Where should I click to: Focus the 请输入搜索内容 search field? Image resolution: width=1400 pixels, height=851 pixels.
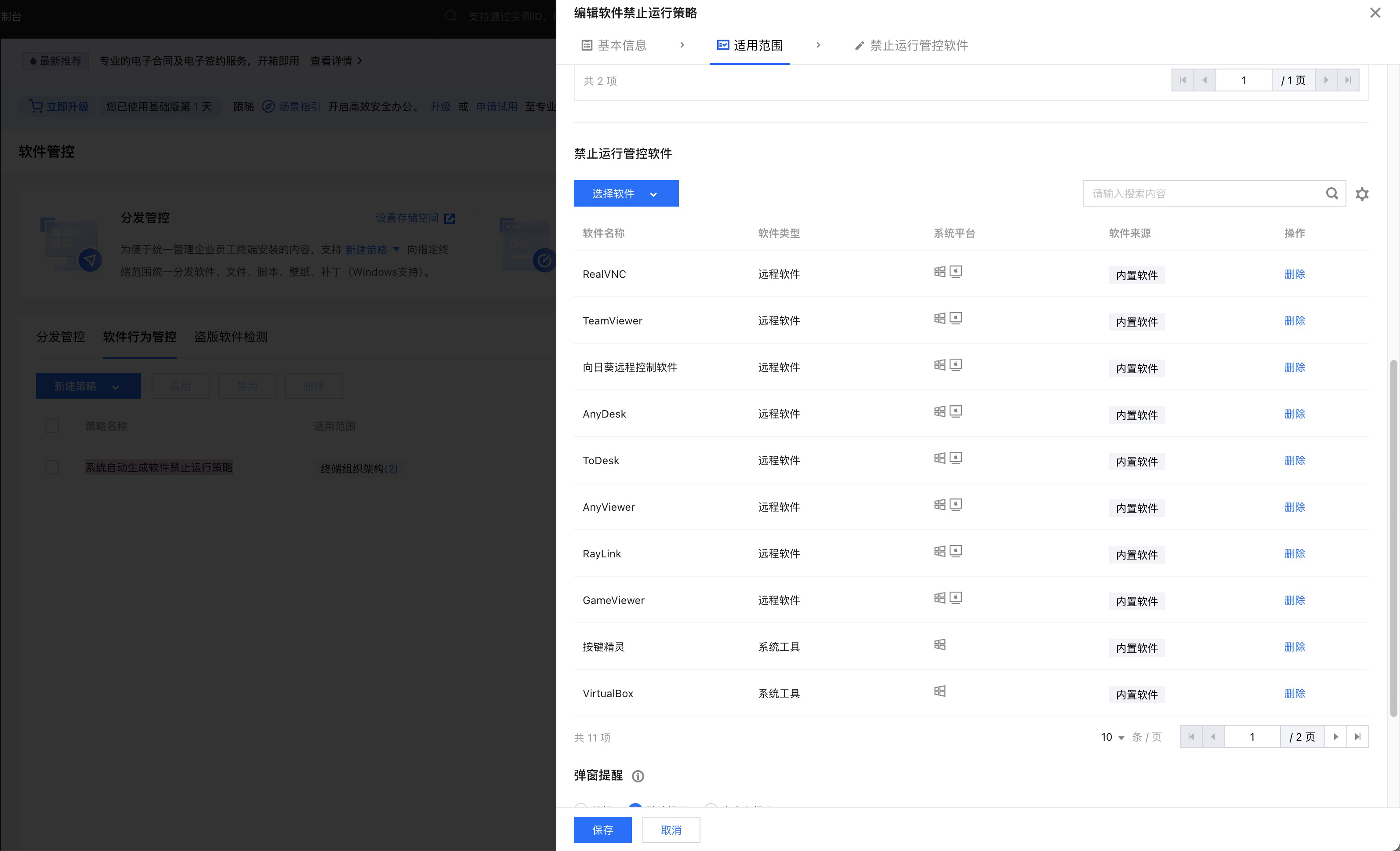[1204, 193]
